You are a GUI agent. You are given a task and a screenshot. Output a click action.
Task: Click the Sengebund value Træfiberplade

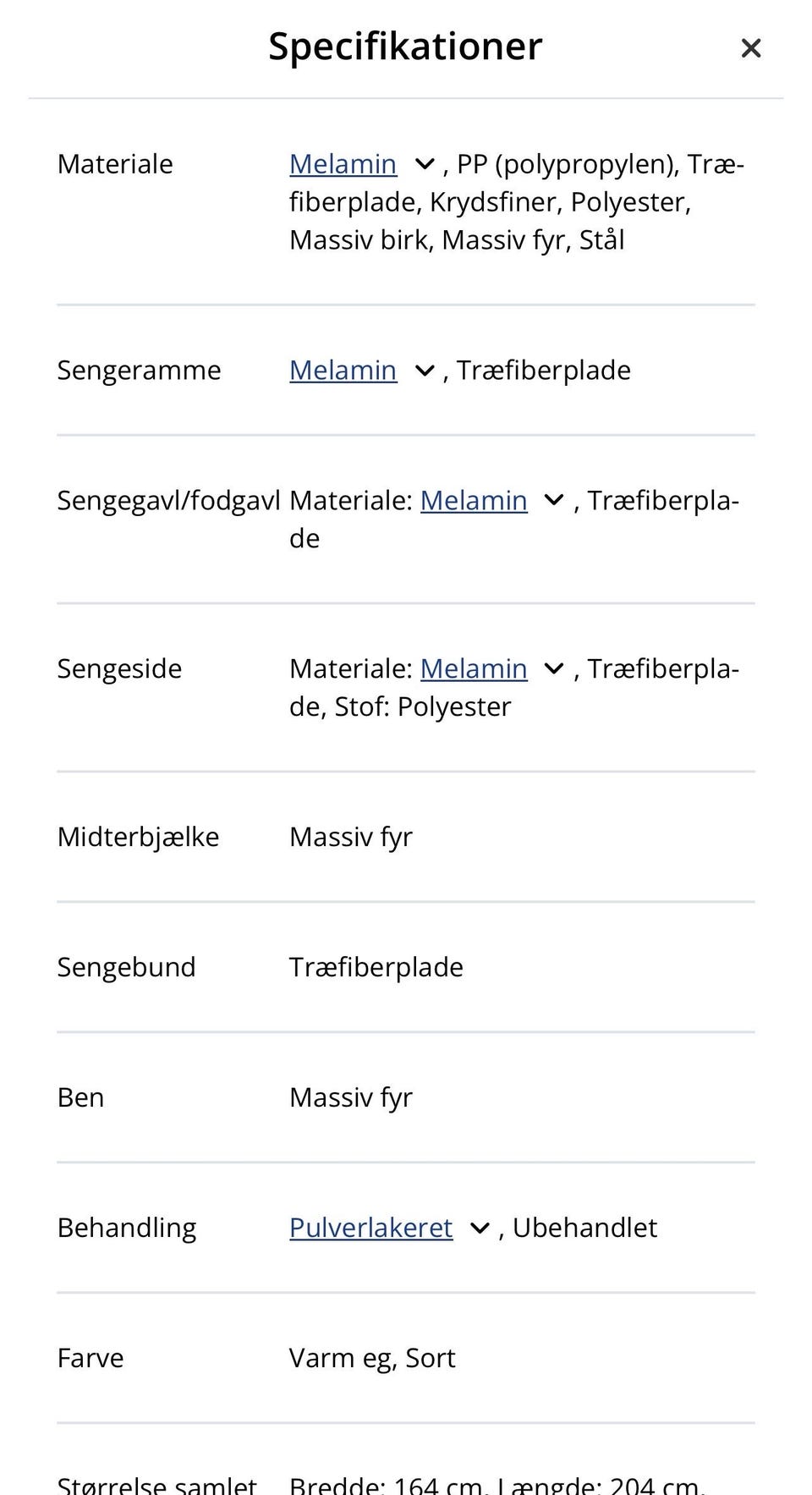coord(376,966)
